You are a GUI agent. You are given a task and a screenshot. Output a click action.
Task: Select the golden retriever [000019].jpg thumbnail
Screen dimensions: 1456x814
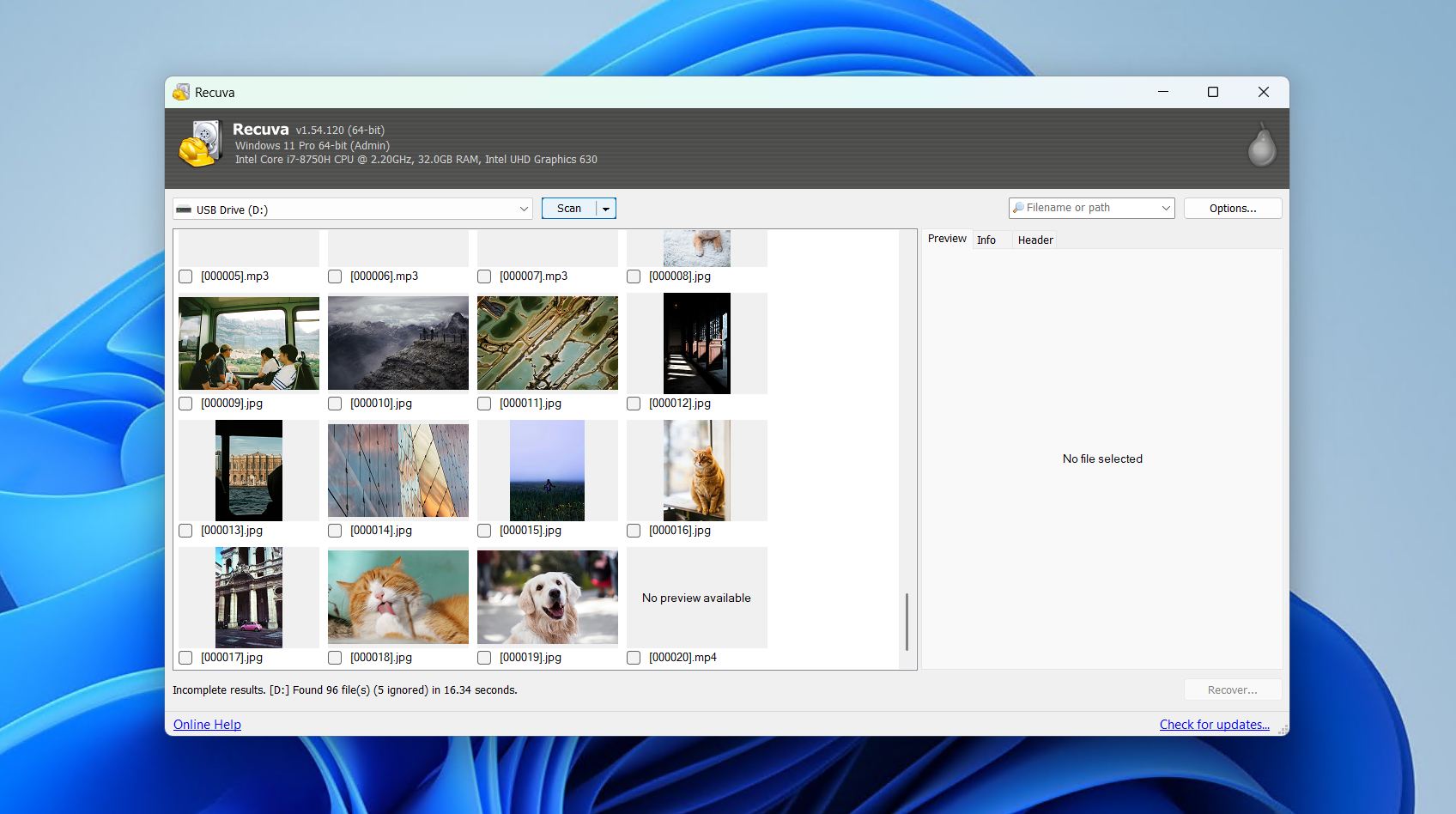(x=547, y=598)
